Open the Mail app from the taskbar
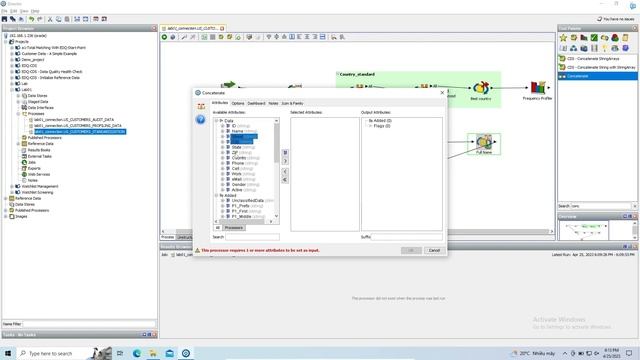 coord(169,353)
